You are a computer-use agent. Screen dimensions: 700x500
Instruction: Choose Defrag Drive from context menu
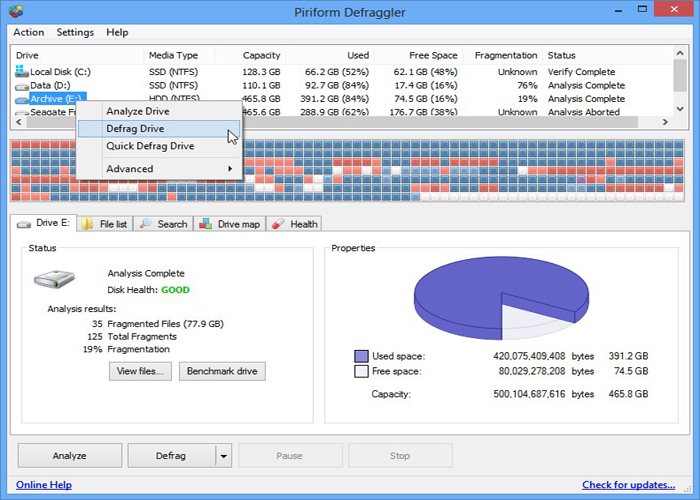159,129
